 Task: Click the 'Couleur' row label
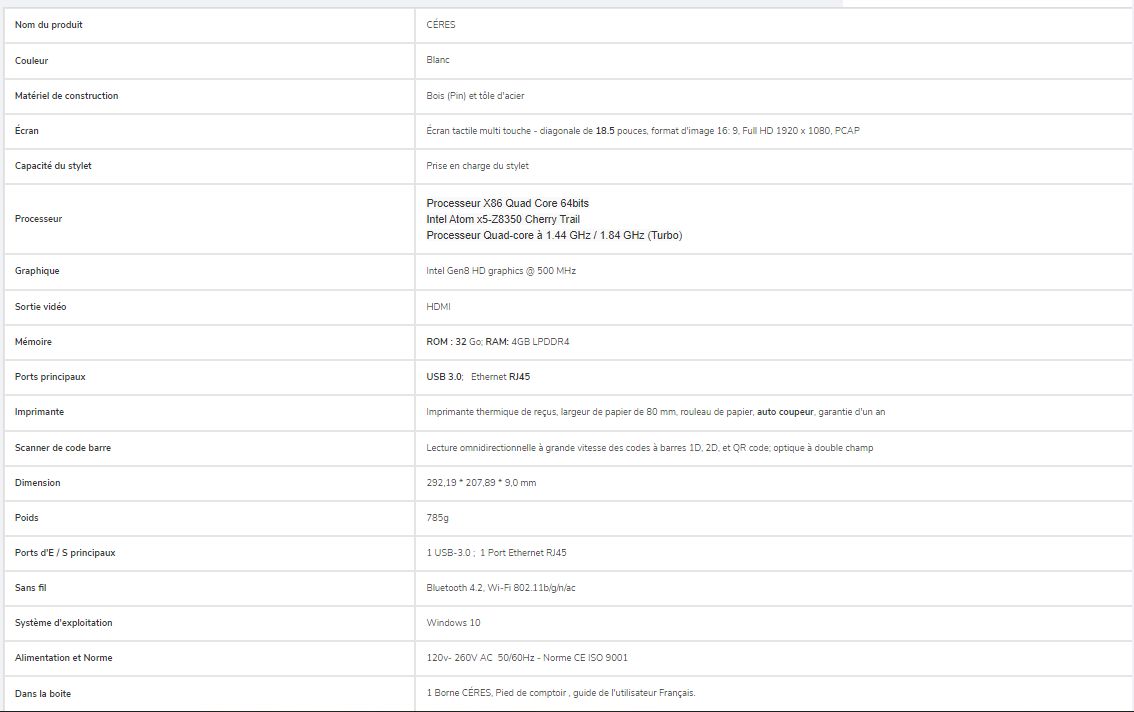pyautogui.click(x=32, y=61)
